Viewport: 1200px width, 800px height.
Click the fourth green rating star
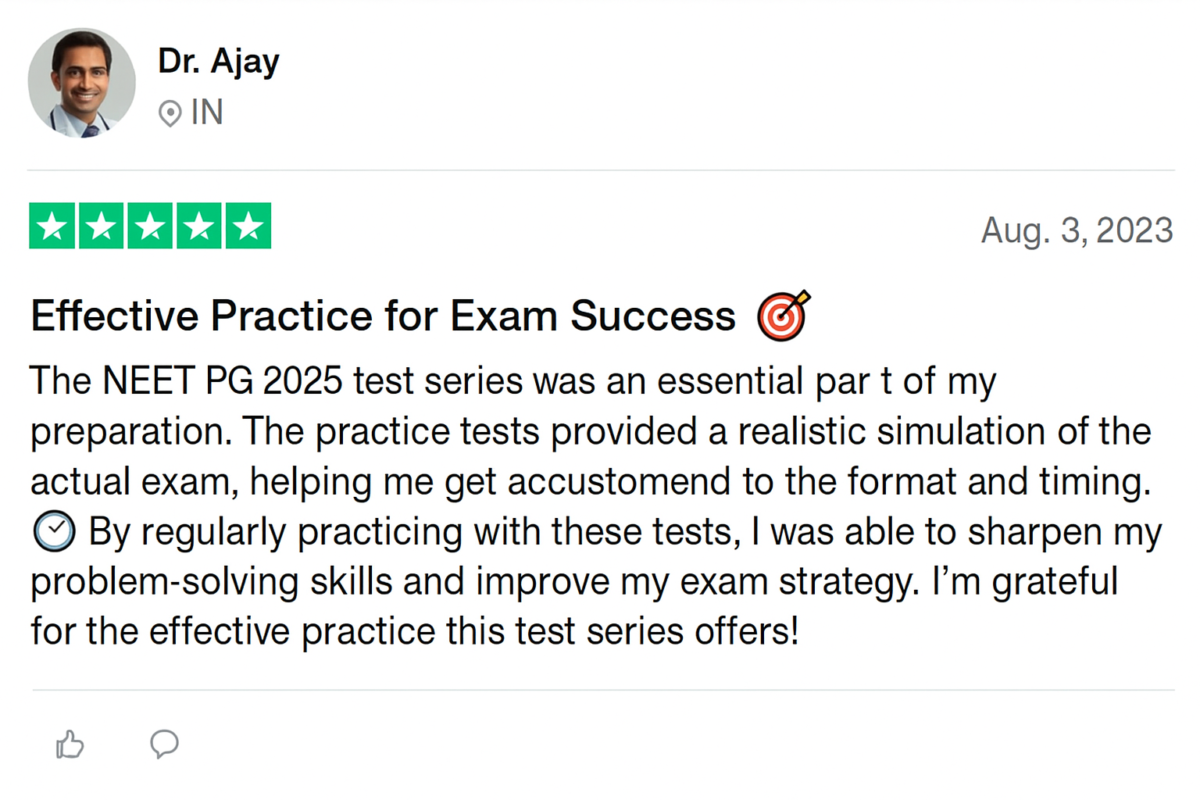[x=199, y=226]
